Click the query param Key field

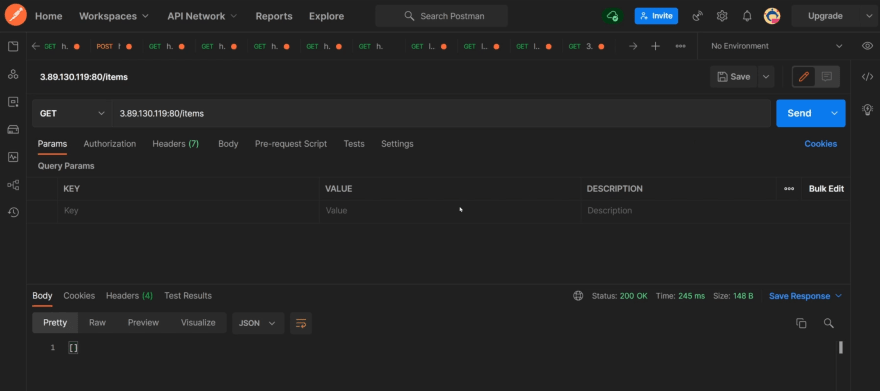coord(188,211)
